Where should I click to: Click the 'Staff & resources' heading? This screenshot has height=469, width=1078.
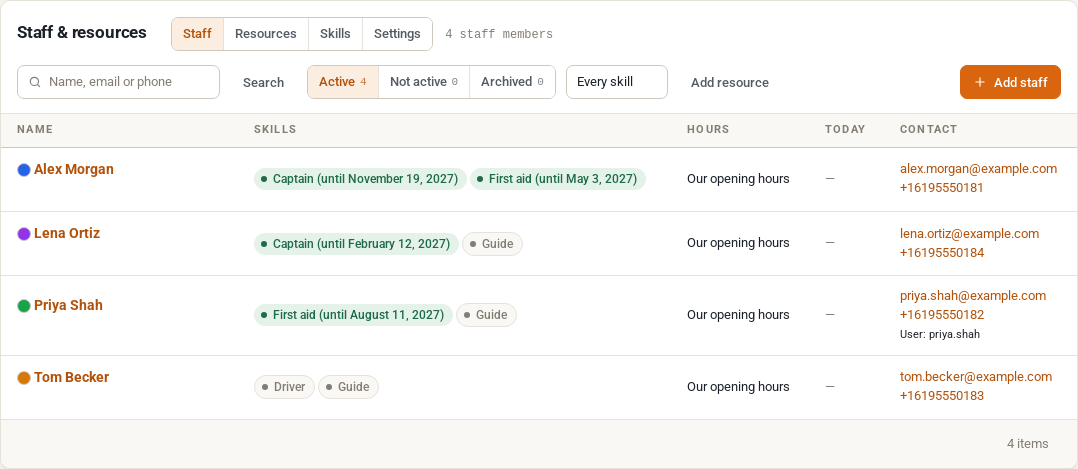82,32
